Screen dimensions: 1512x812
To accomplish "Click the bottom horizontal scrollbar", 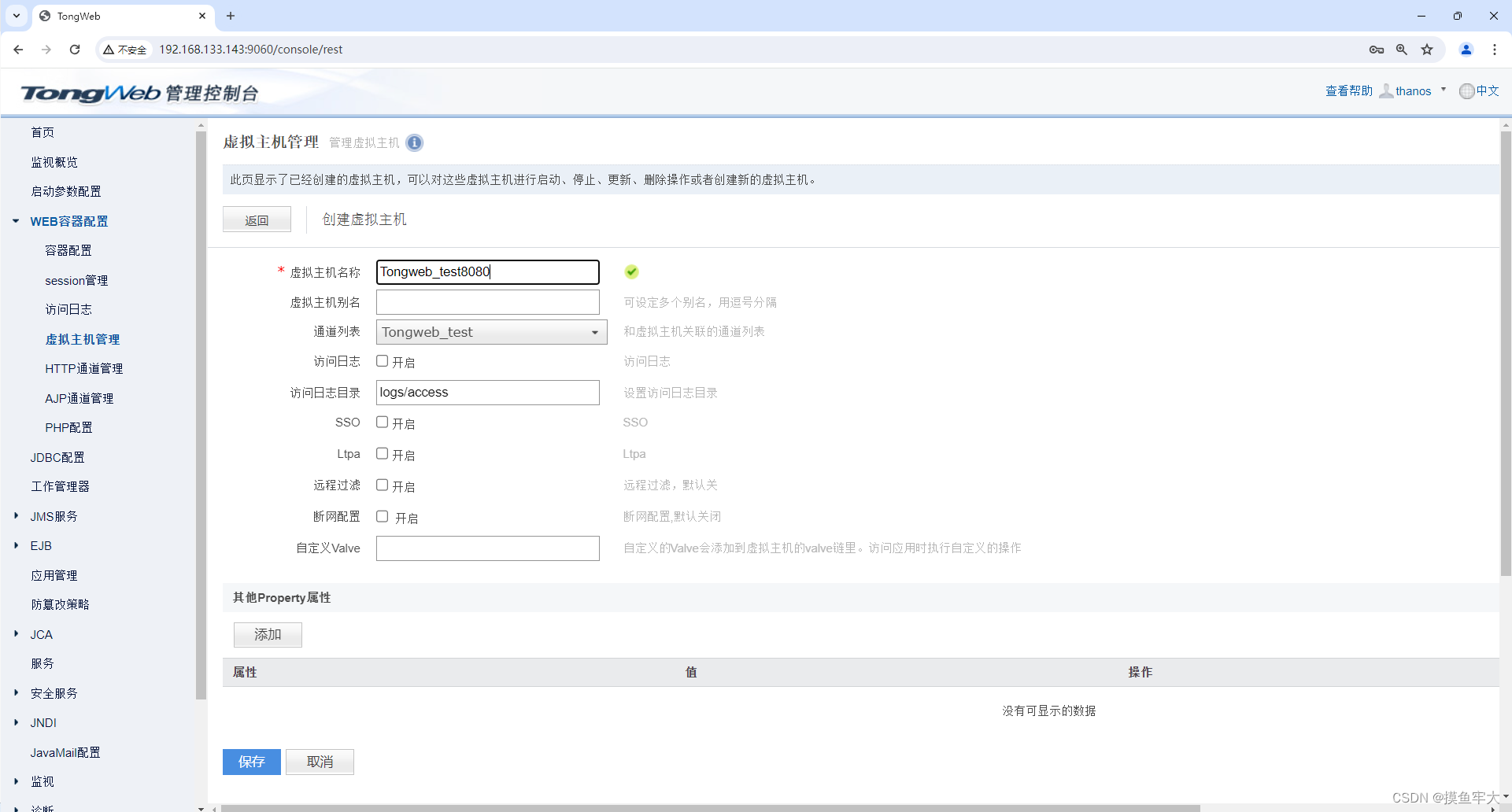I will coord(710,808).
